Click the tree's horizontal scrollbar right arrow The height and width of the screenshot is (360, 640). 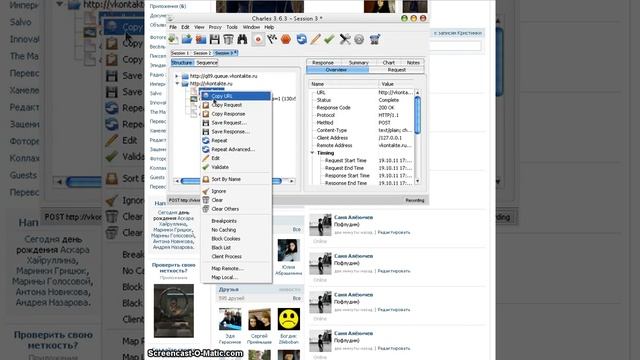point(291,181)
